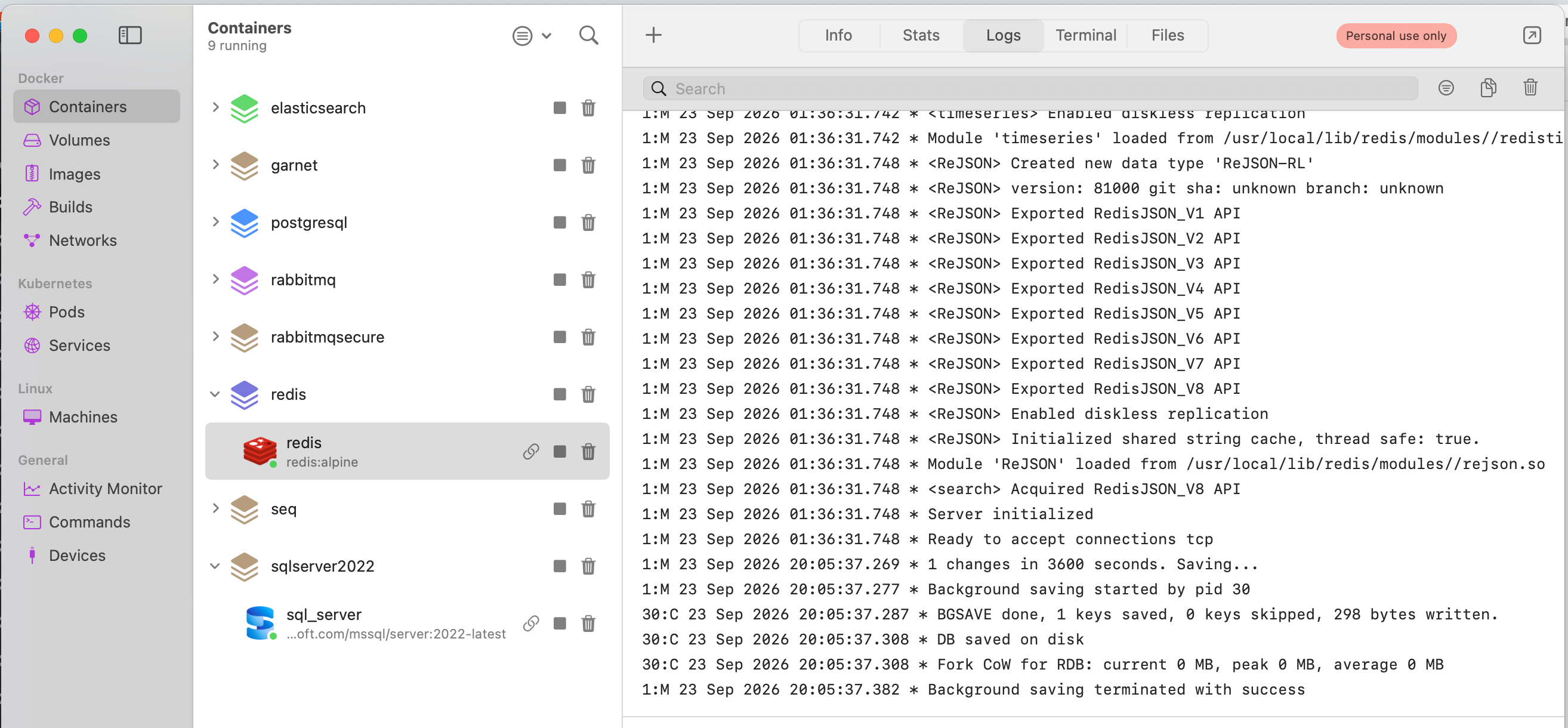Expand the seq group
Image resolution: width=1568 pixels, height=728 pixels.
(x=215, y=508)
